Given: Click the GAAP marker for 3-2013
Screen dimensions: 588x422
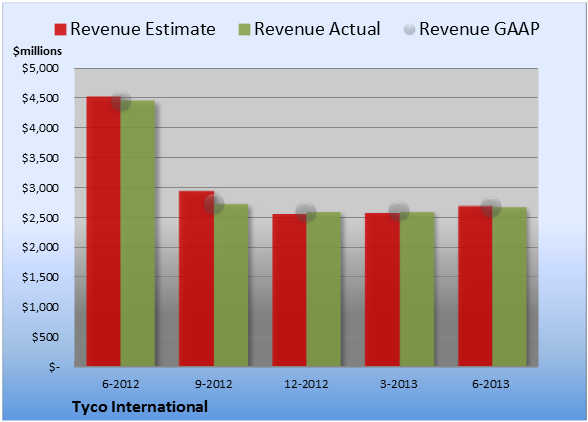Looking at the screenshot, I should point(399,211).
